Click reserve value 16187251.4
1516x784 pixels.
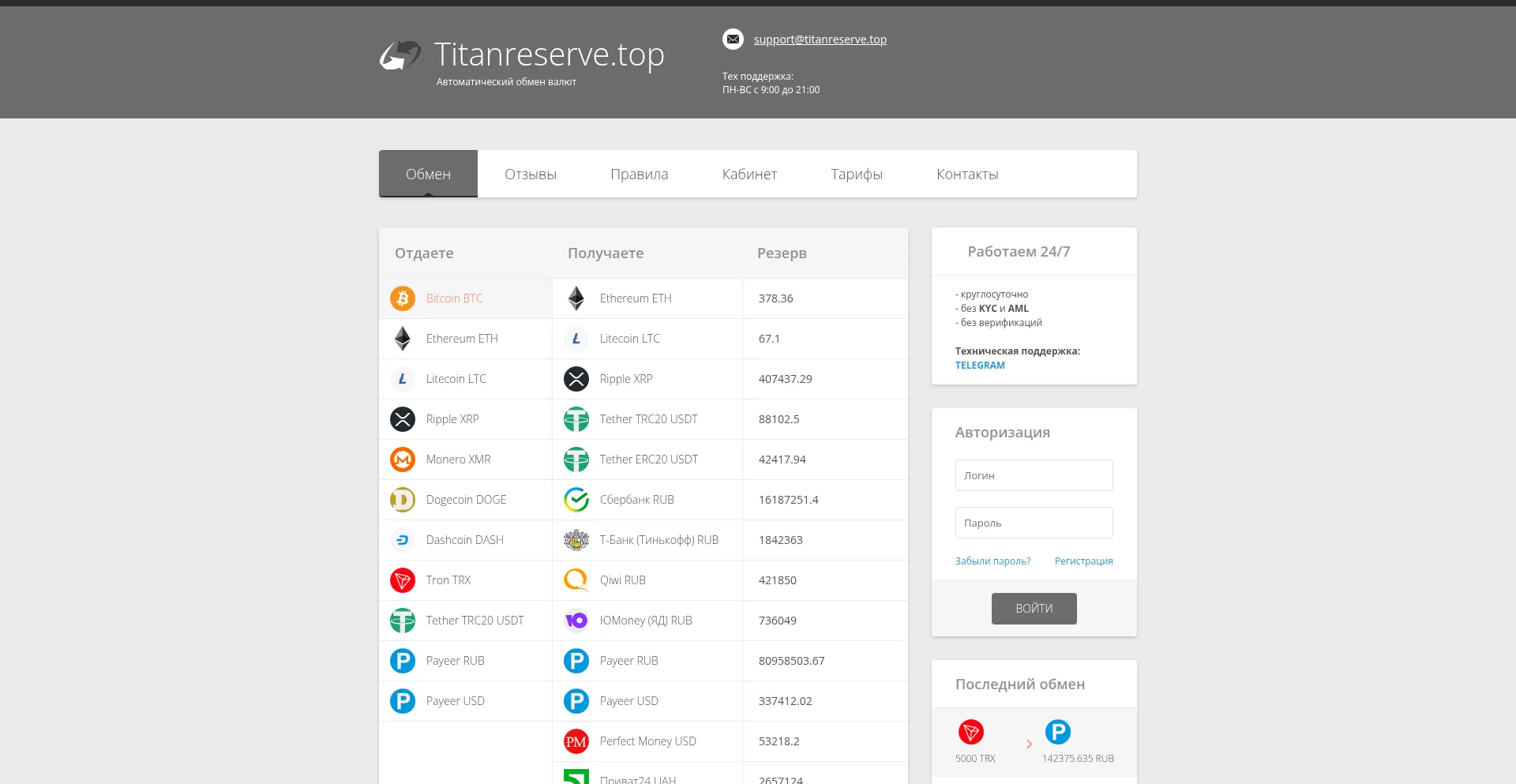point(789,500)
